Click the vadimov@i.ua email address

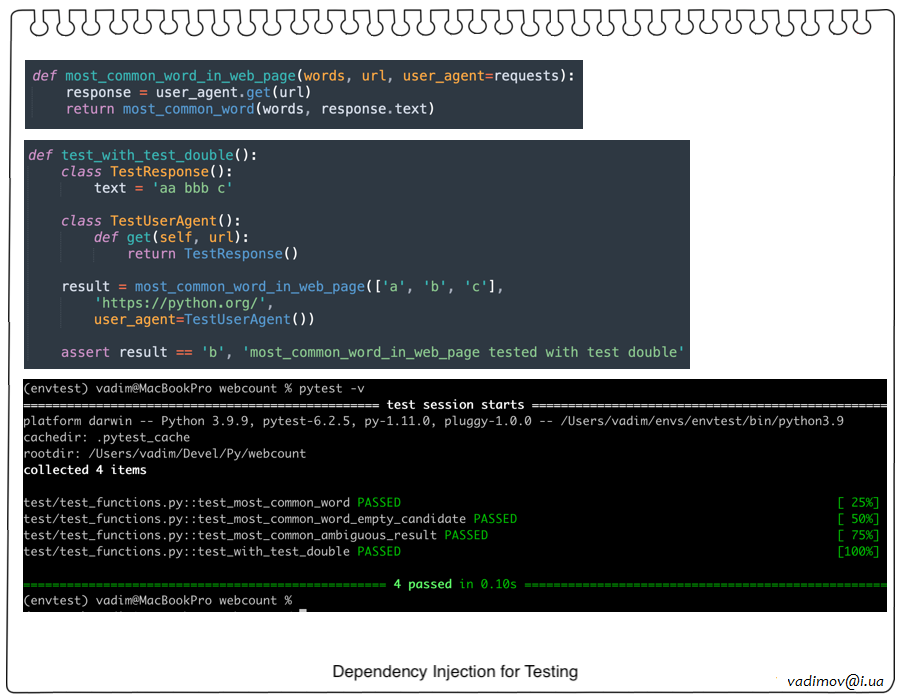[834, 680]
